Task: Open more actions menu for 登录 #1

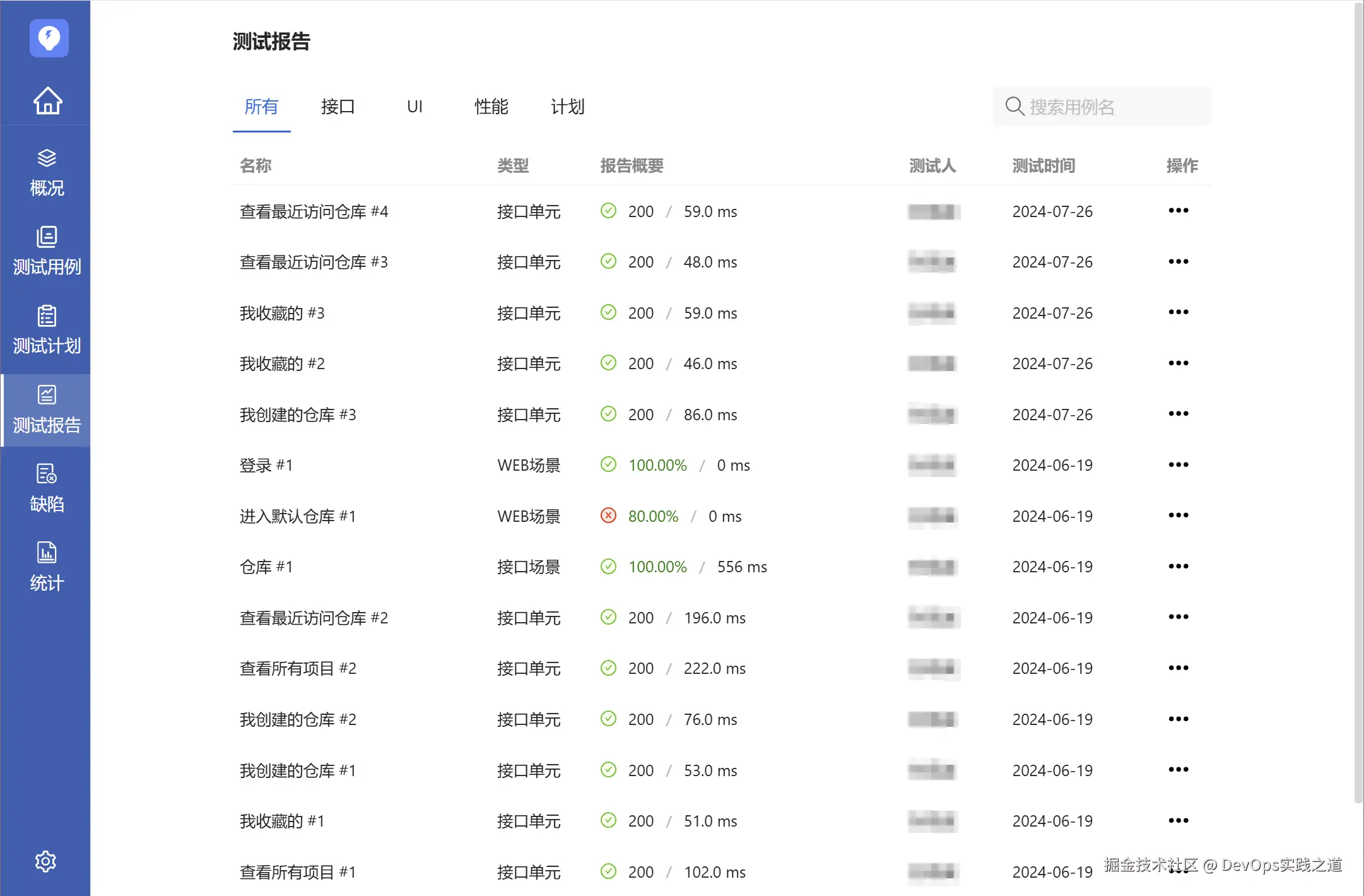Action: pos(1178,465)
